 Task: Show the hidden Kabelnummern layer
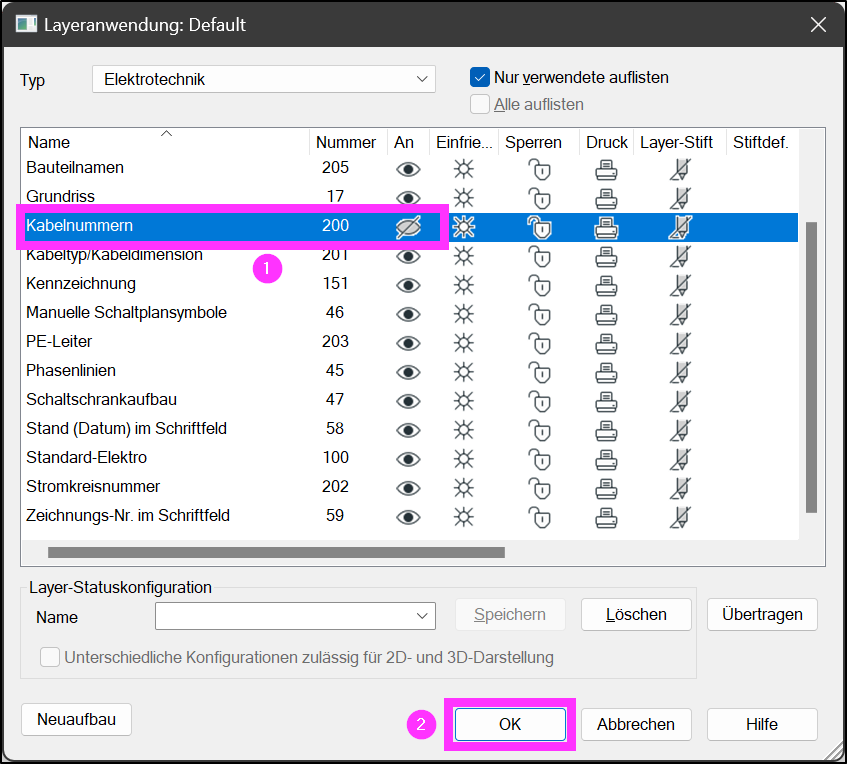(x=408, y=227)
